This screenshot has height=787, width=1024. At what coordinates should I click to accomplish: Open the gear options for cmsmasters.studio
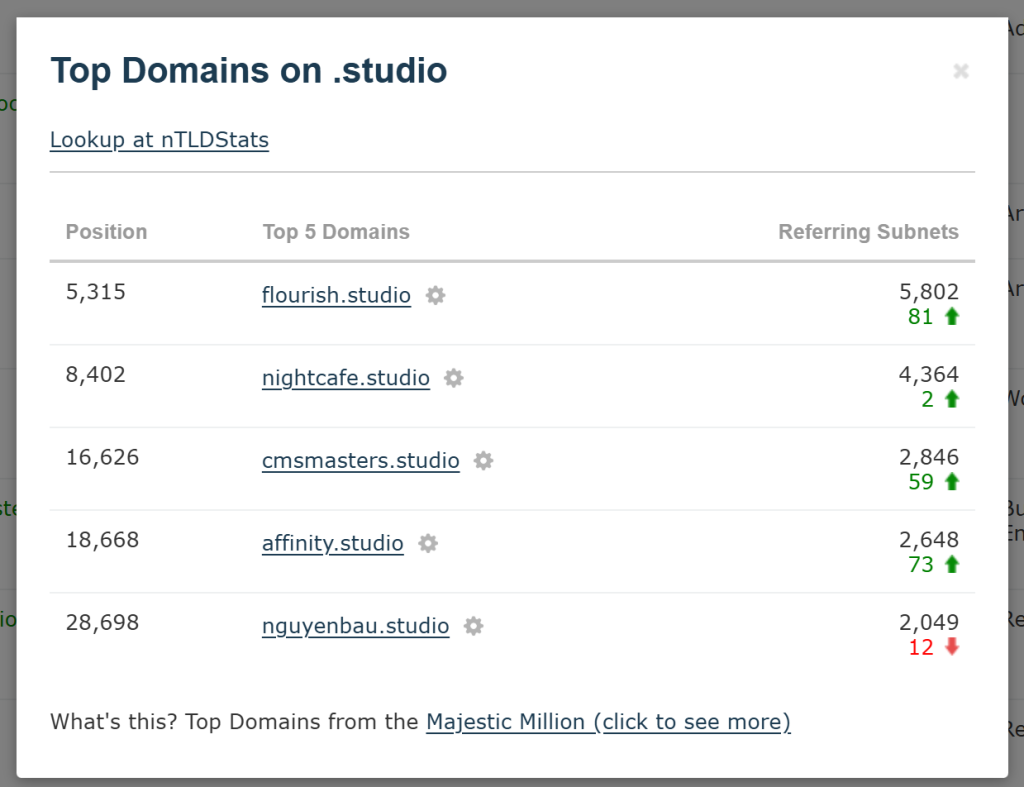click(483, 461)
